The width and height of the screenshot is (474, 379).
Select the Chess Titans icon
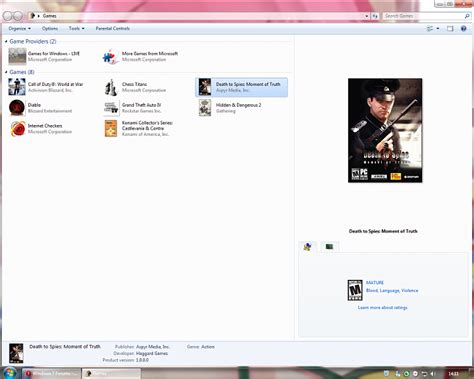coord(111,87)
